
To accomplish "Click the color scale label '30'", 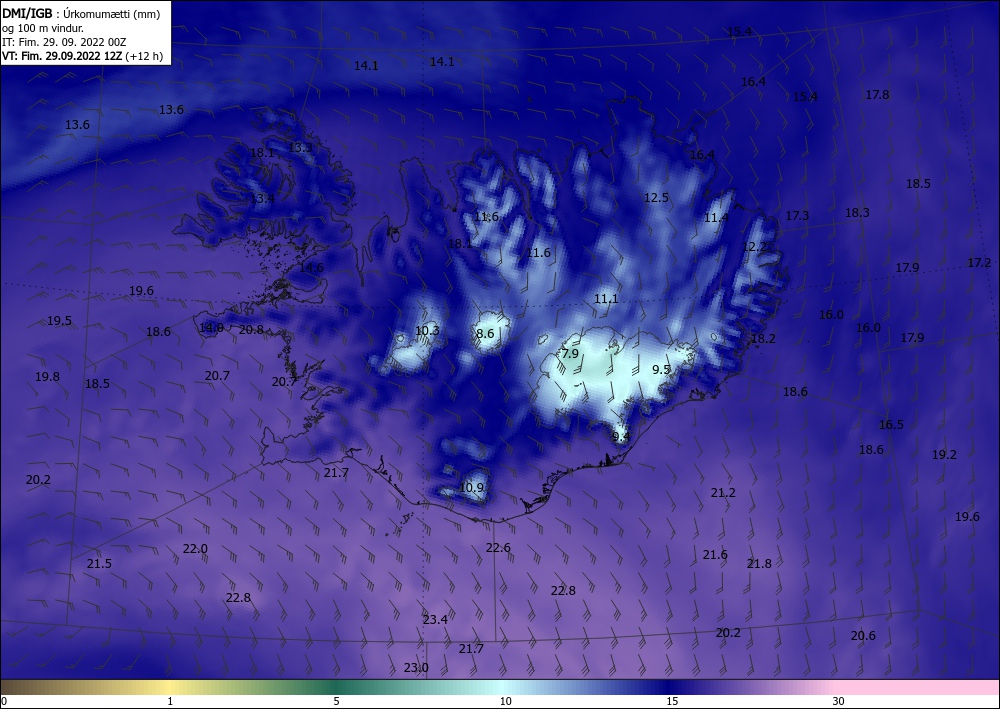I will (839, 701).
